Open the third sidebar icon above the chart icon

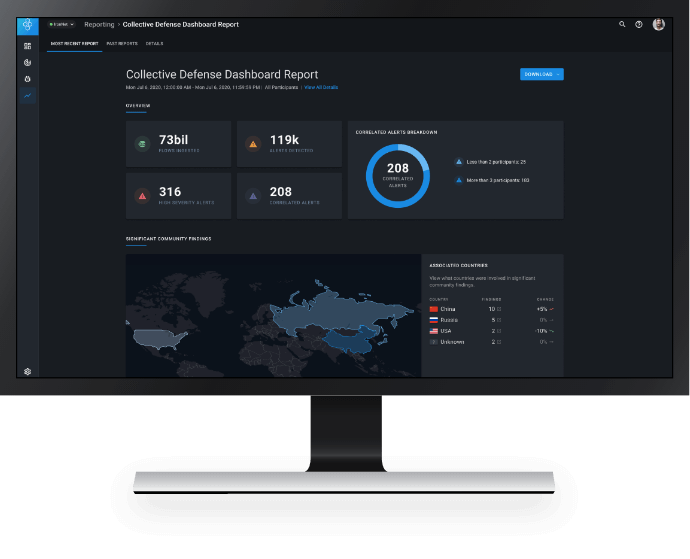click(27, 79)
